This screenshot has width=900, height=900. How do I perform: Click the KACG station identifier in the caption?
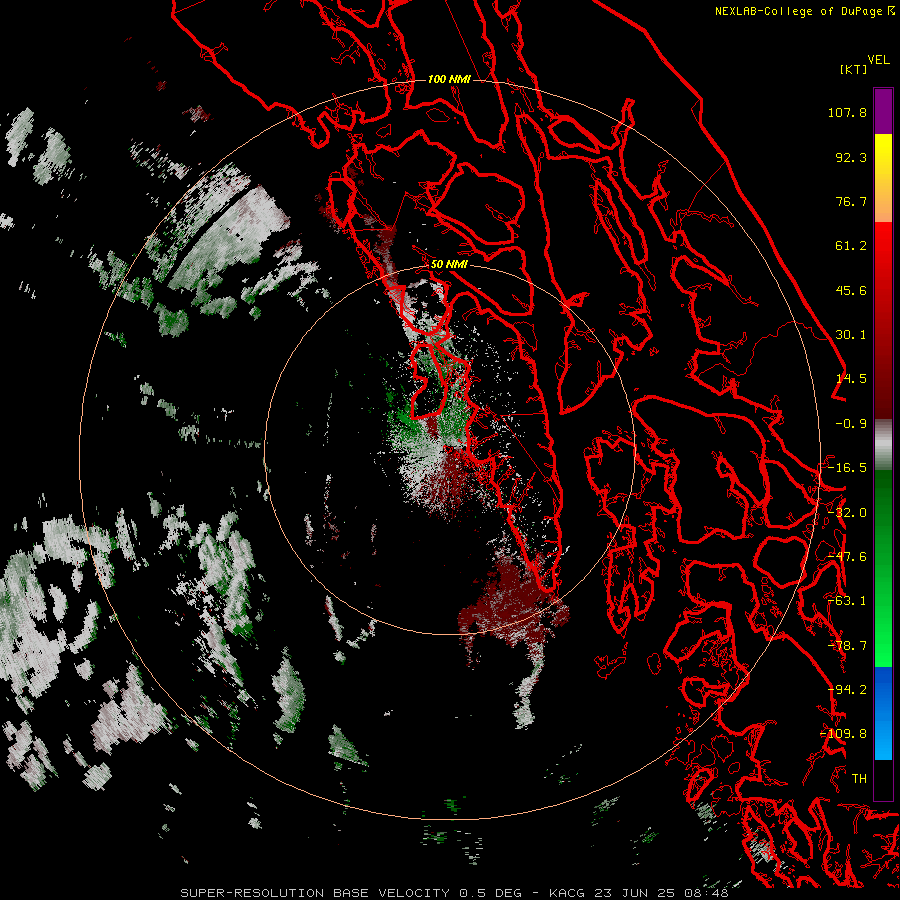[x=567, y=893]
